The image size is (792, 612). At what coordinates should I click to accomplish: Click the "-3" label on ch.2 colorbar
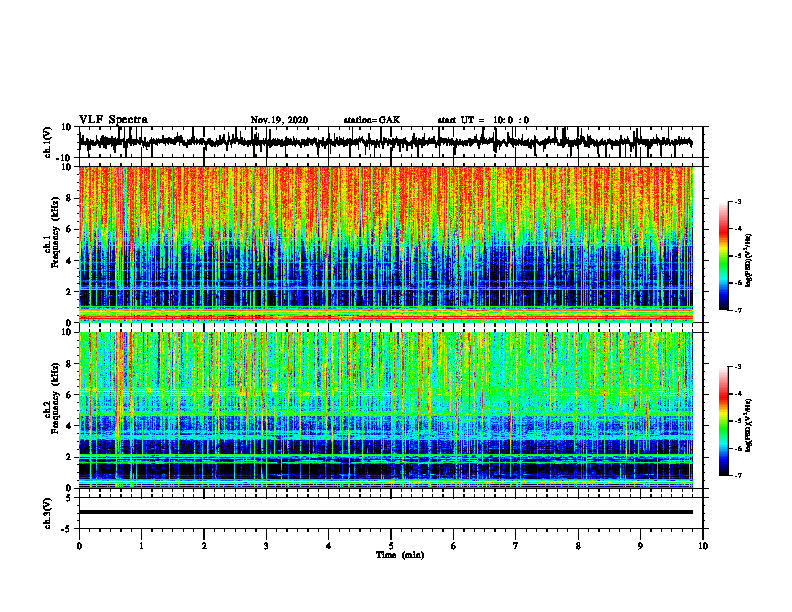pos(738,367)
